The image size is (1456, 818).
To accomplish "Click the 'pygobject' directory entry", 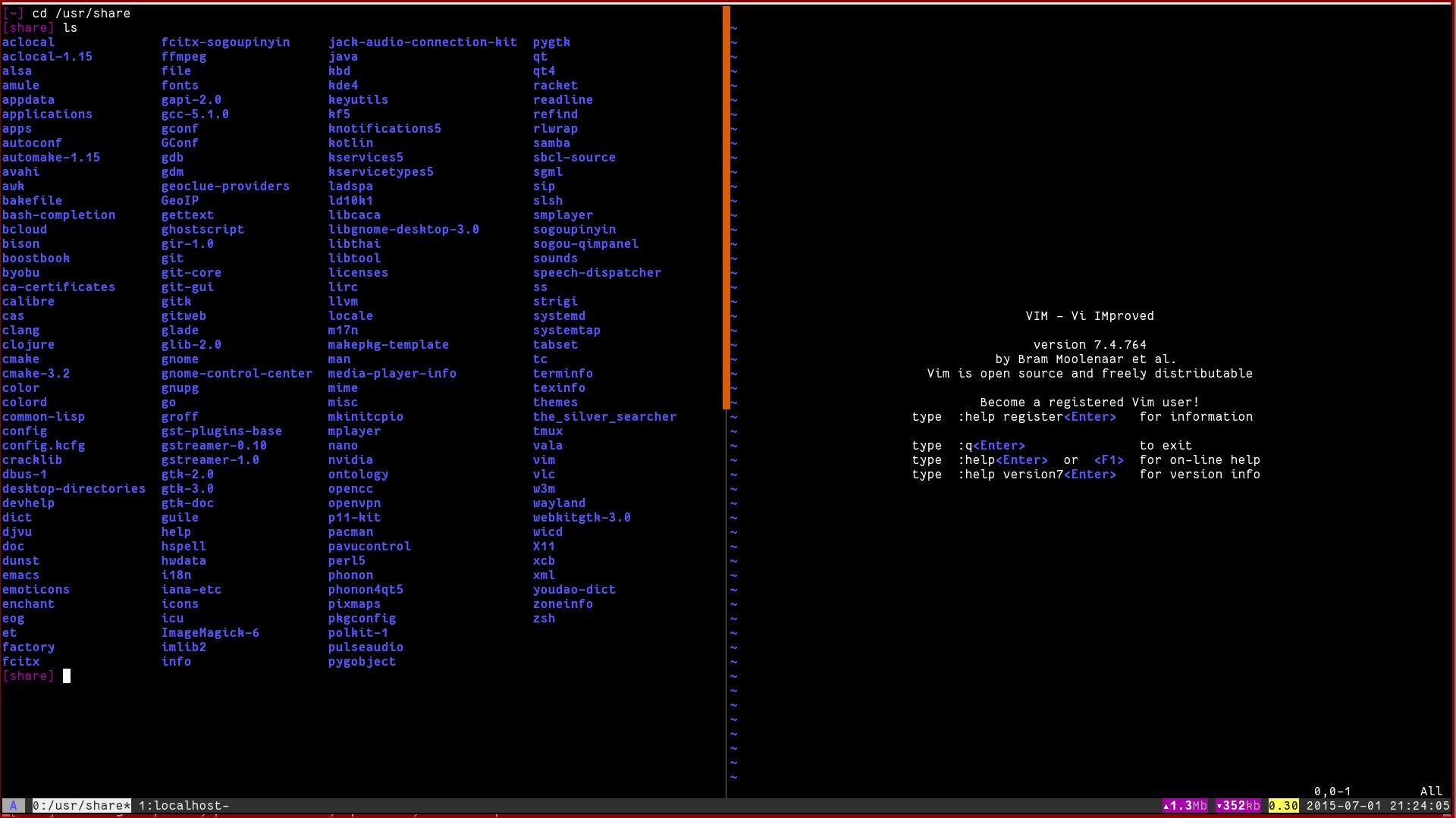I will click(362, 661).
